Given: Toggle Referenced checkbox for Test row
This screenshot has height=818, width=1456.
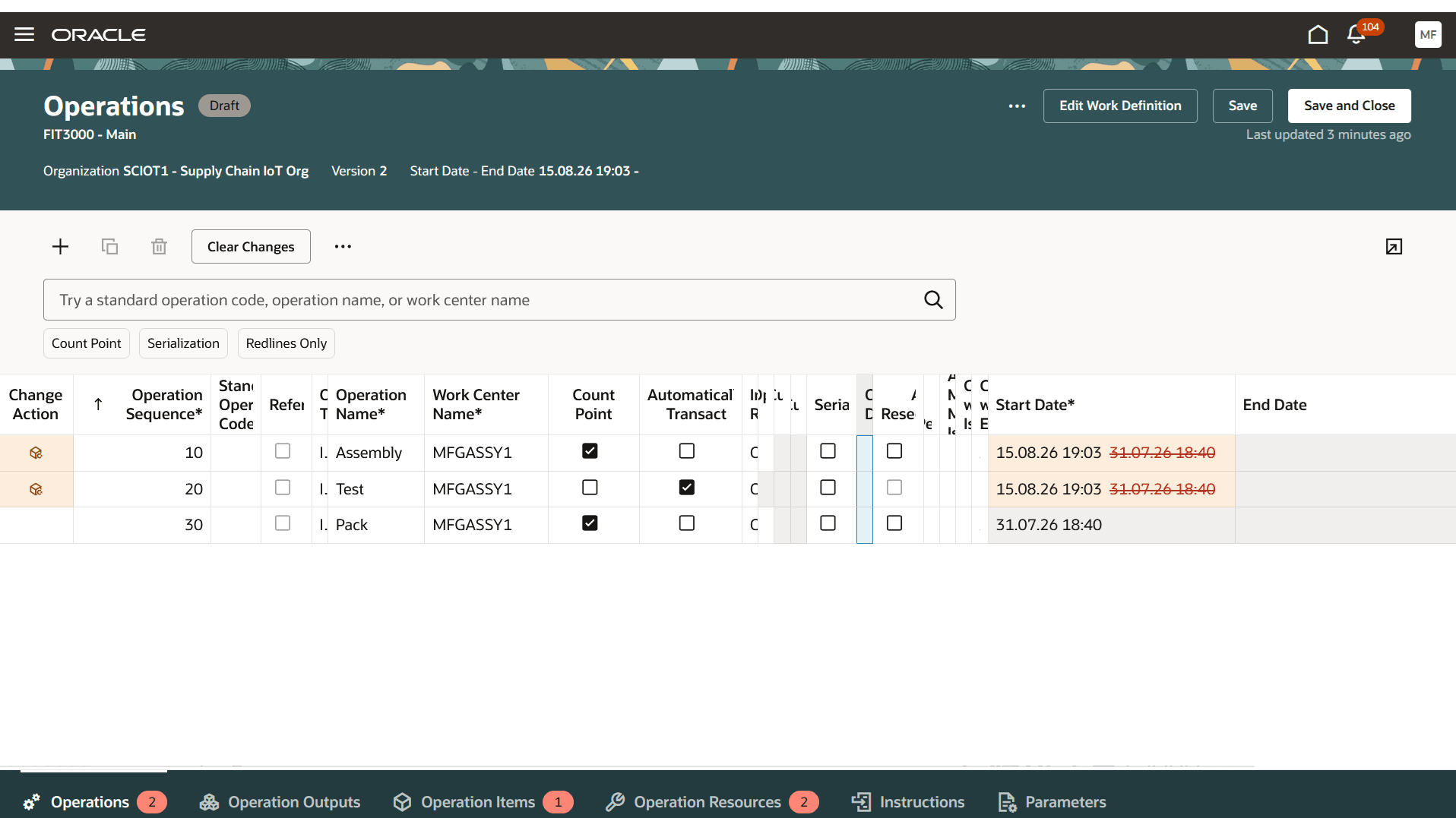Looking at the screenshot, I should pos(283,488).
